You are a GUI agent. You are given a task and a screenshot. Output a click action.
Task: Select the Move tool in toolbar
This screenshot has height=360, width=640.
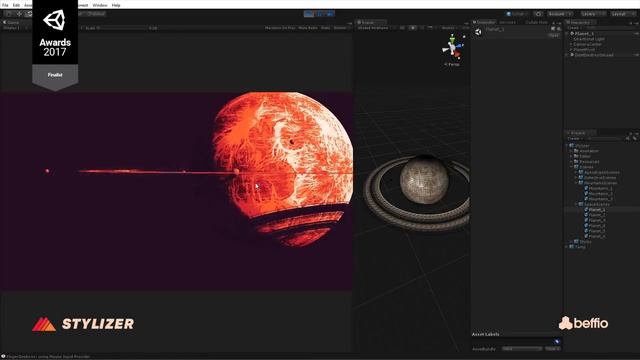pyautogui.click(x=19, y=14)
